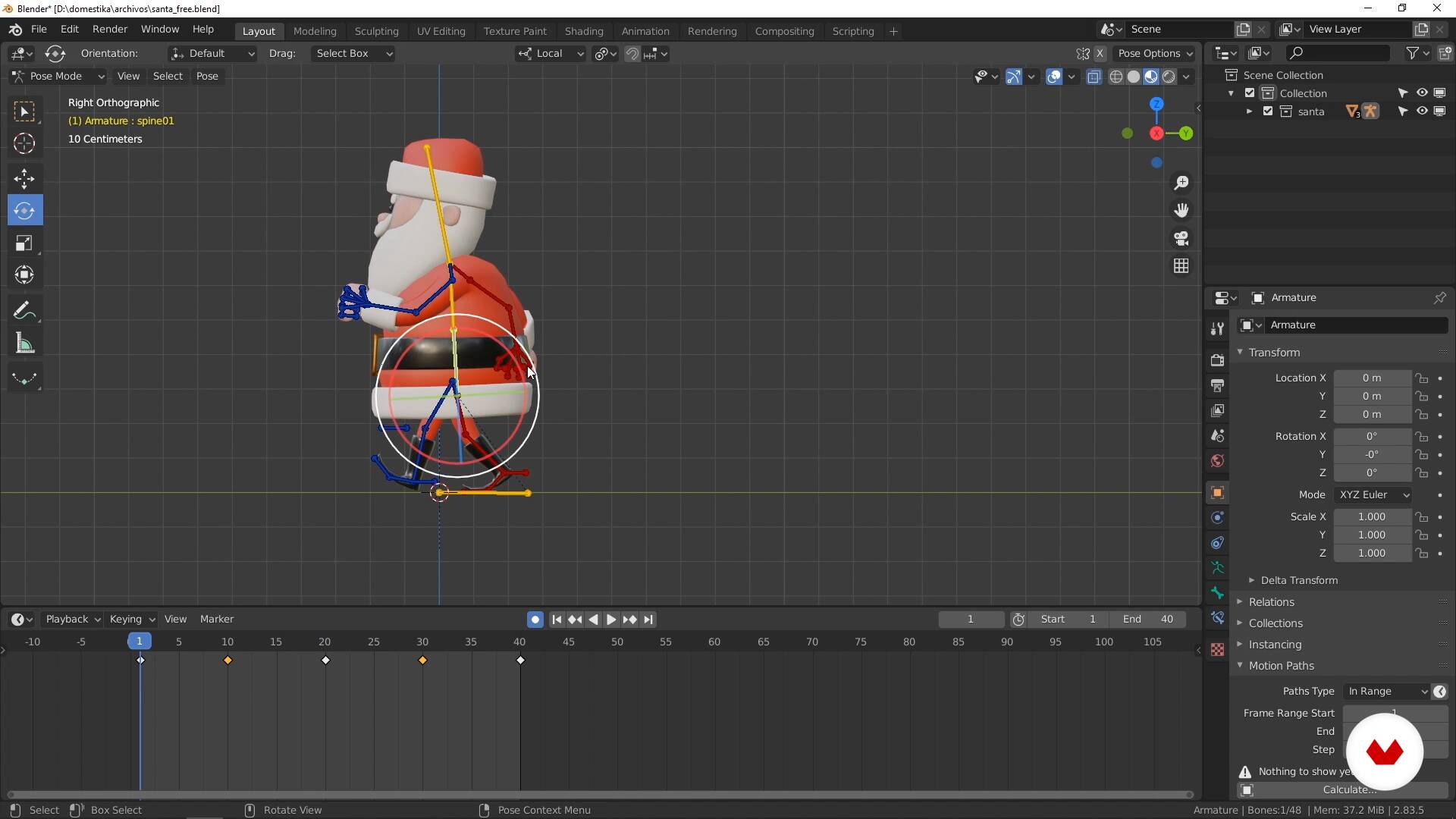
Task: Select the Transform tool
Action: [x=24, y=275]
